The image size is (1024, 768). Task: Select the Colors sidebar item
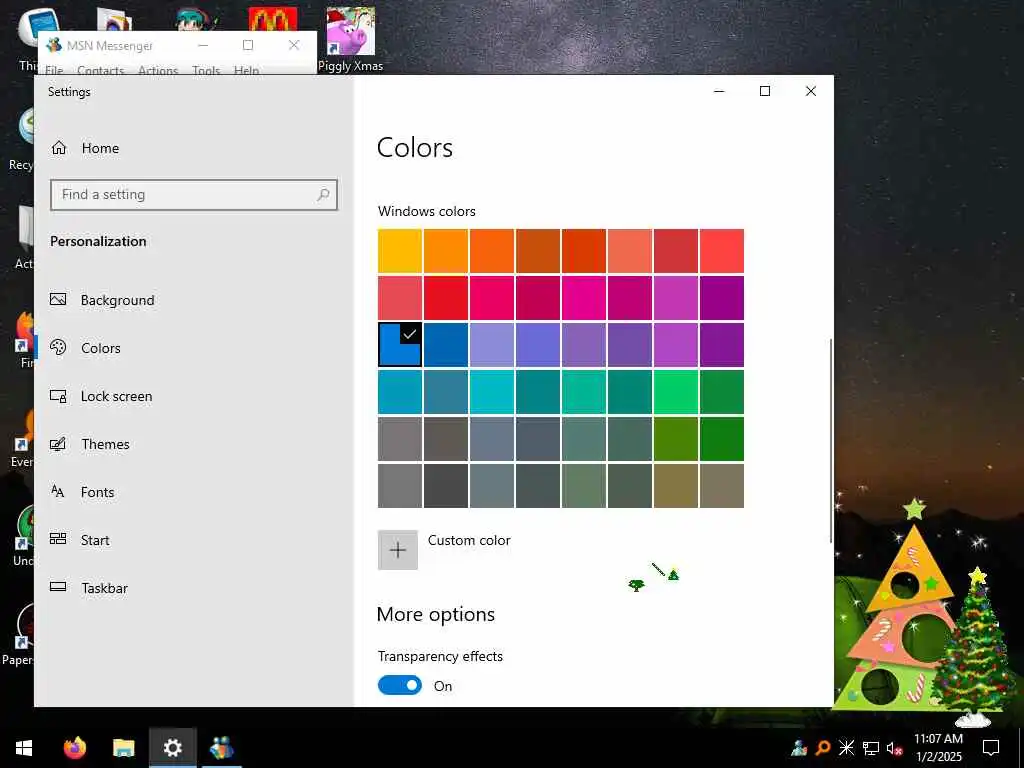click(86, 348)
